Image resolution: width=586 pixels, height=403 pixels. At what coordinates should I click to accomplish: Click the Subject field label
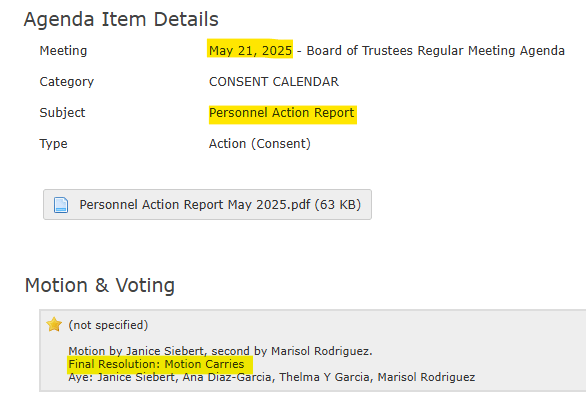click(62, 113)
